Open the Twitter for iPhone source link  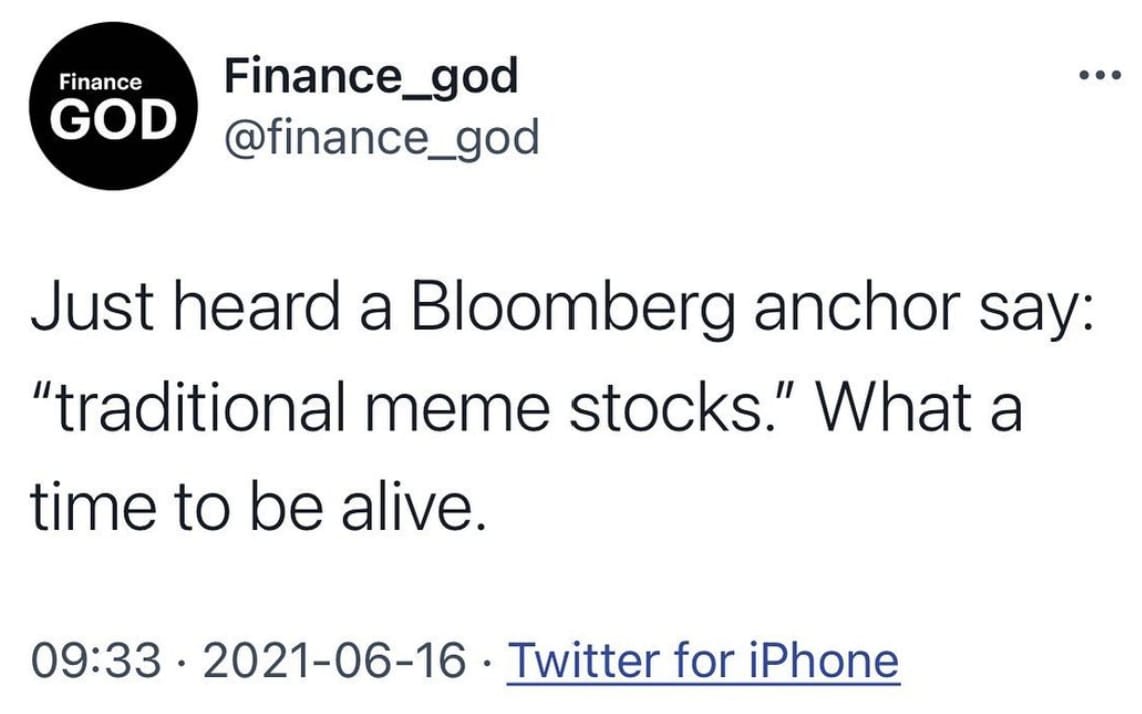tap(704, 660)
